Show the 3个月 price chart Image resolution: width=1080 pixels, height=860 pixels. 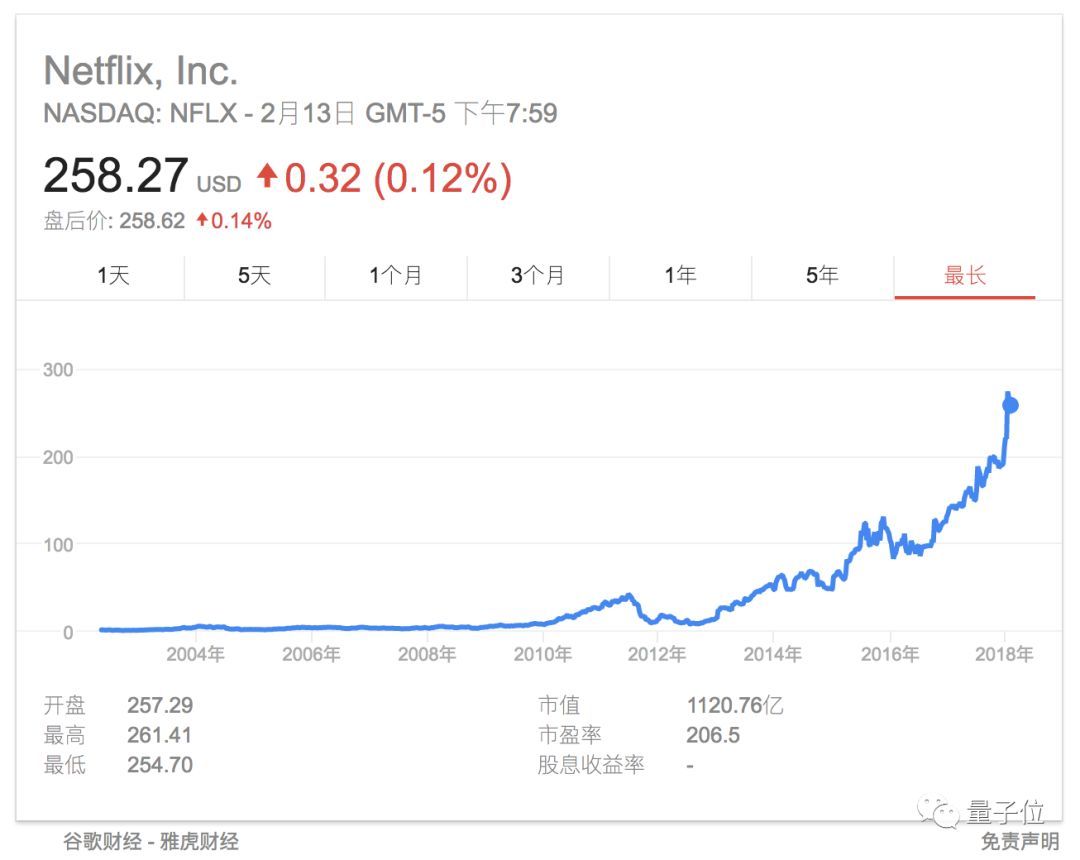(x=538, y=276)
